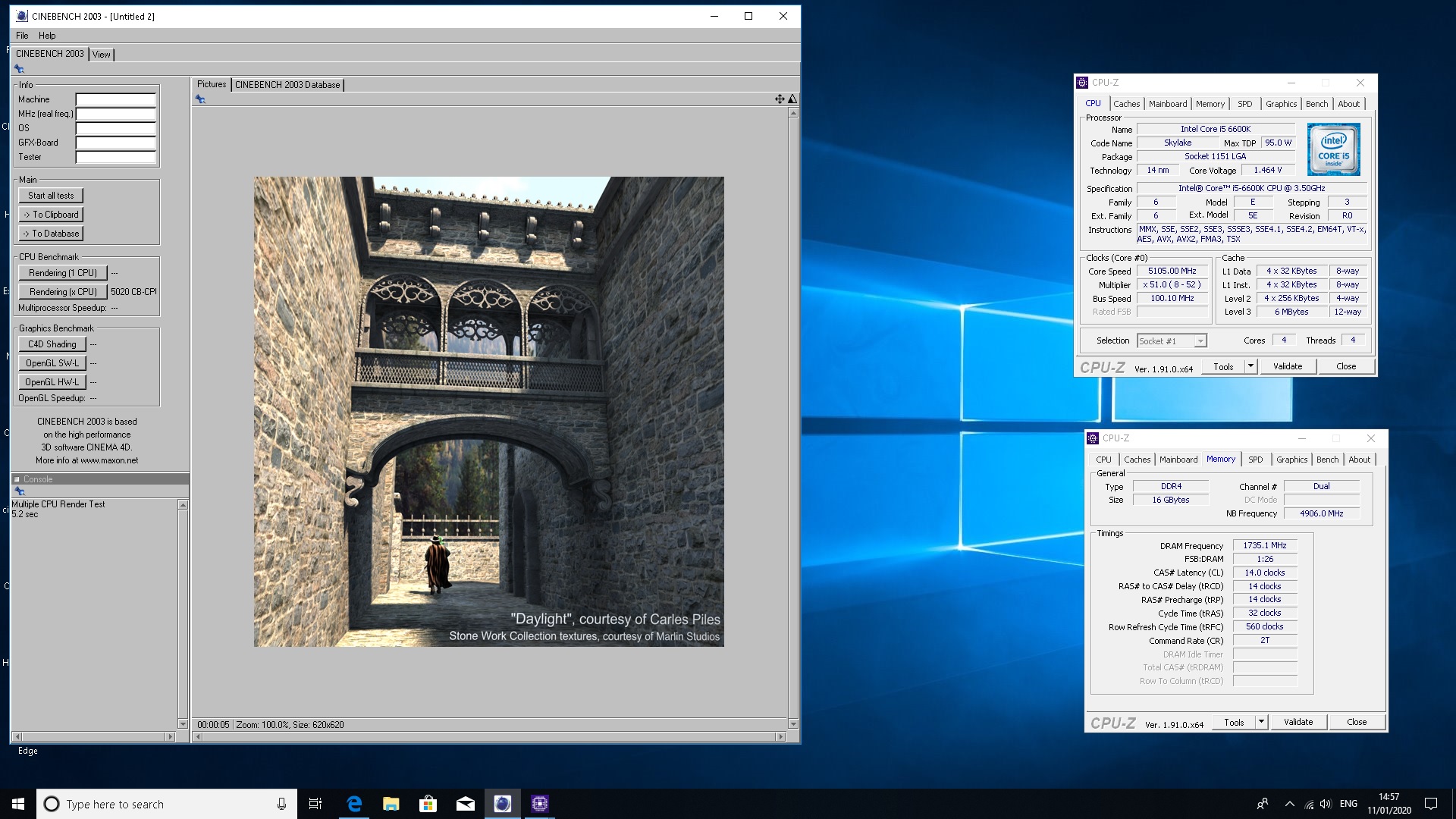
Task: Open Tools dropdown arrow in lower CPU-Z
Action: pos(1261,722)
